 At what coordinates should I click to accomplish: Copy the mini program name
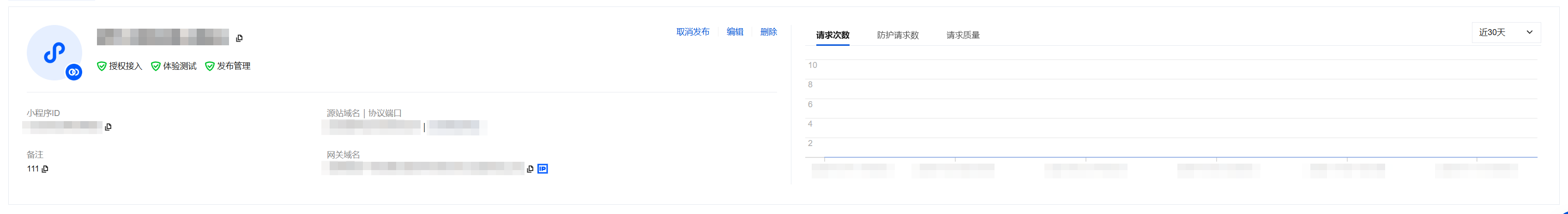pos(239,38)
